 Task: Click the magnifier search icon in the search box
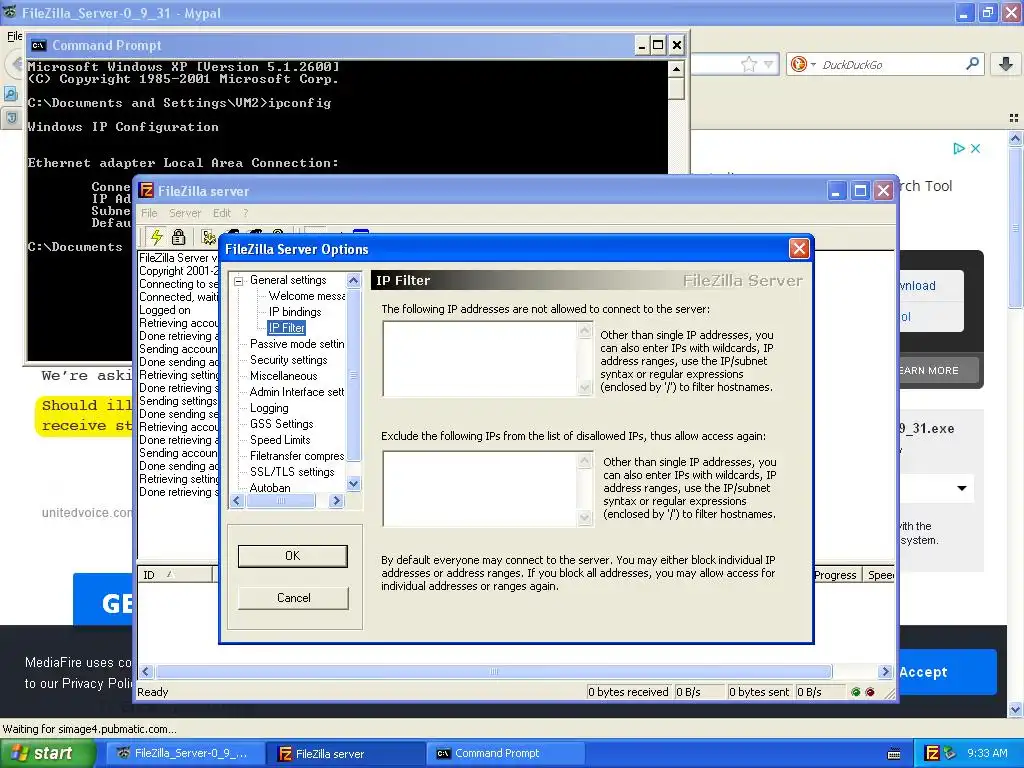[972, 64]
